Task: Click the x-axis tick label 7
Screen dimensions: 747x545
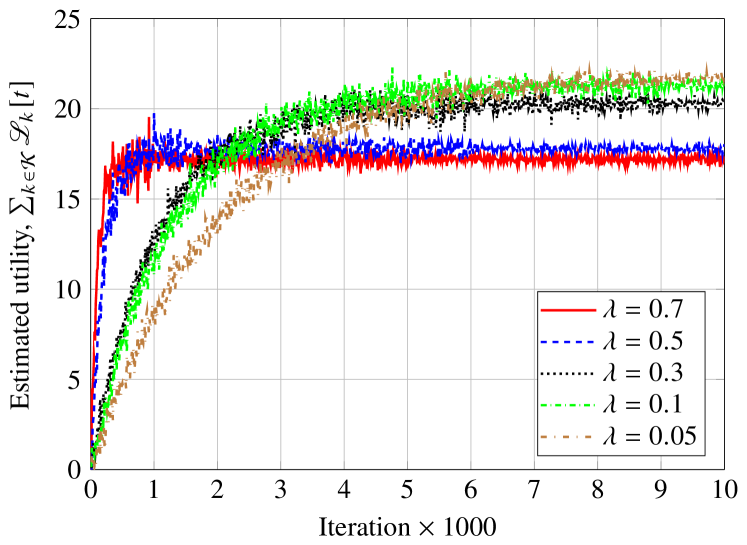Action: coord(534,490)
